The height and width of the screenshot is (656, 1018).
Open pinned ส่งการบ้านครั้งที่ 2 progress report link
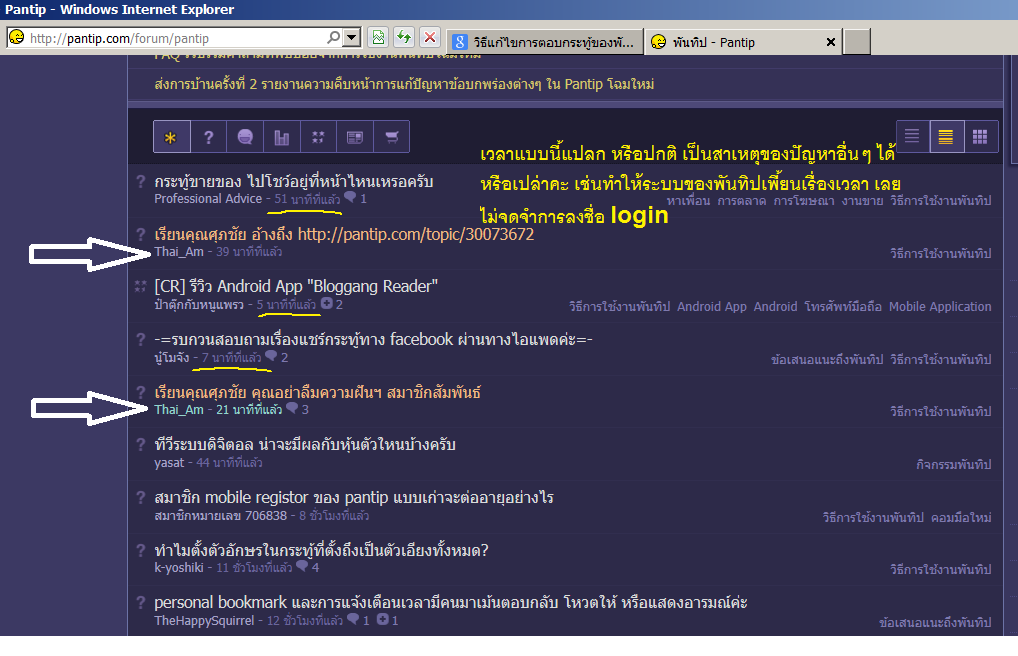(x=404, y=84)
